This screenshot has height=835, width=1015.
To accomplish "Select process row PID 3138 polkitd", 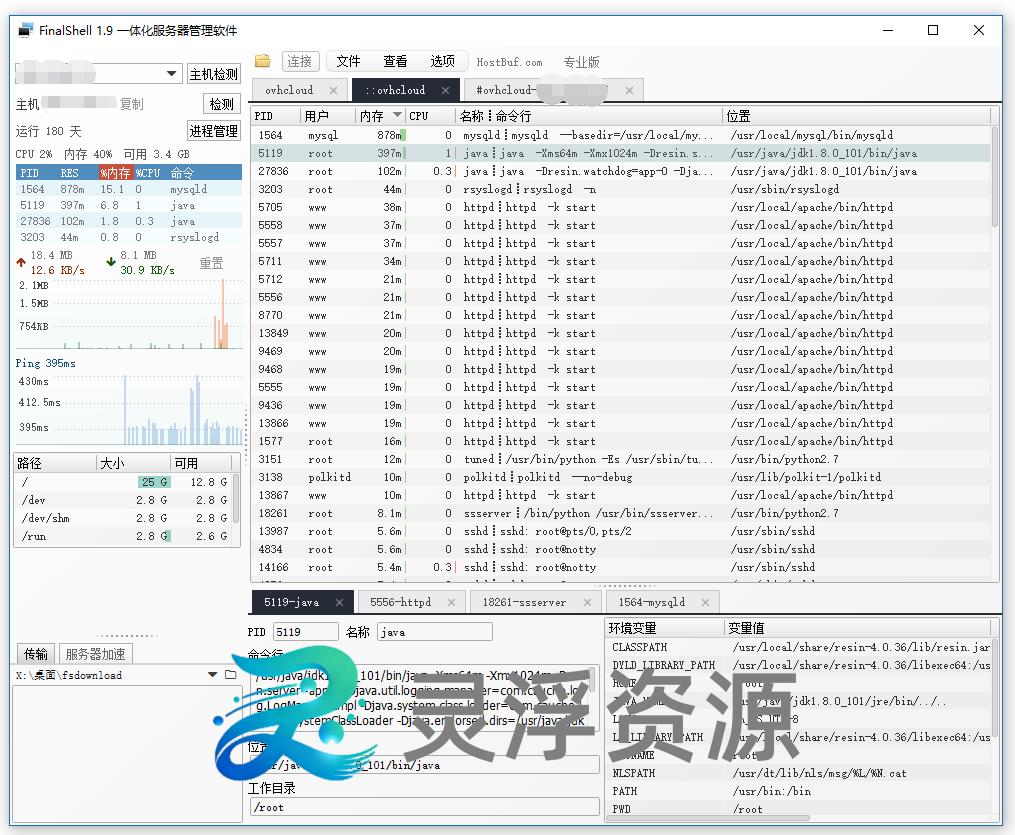I will 620,477.
